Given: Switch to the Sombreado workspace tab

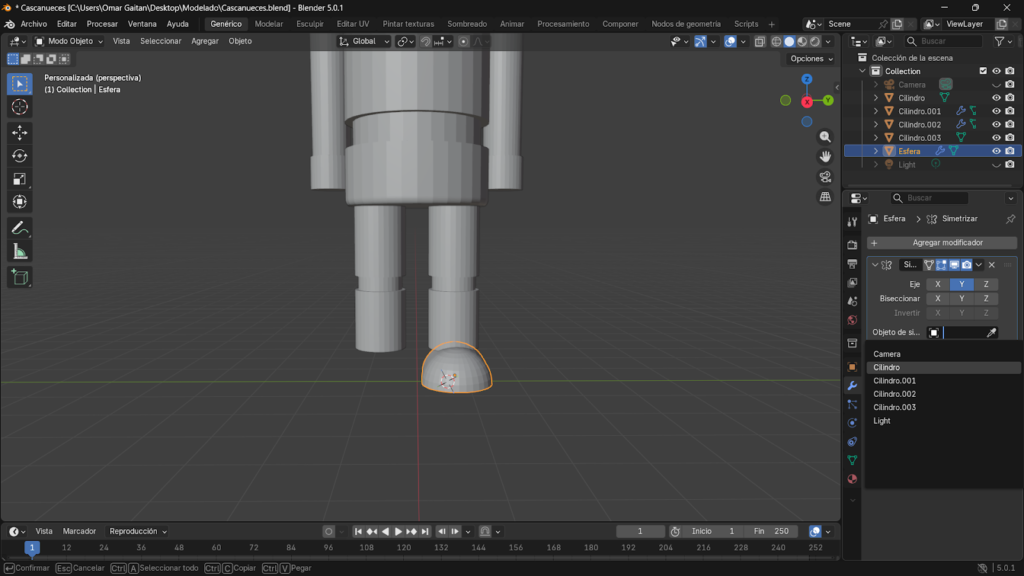Looking at the screenshot, I should point(467,23).
